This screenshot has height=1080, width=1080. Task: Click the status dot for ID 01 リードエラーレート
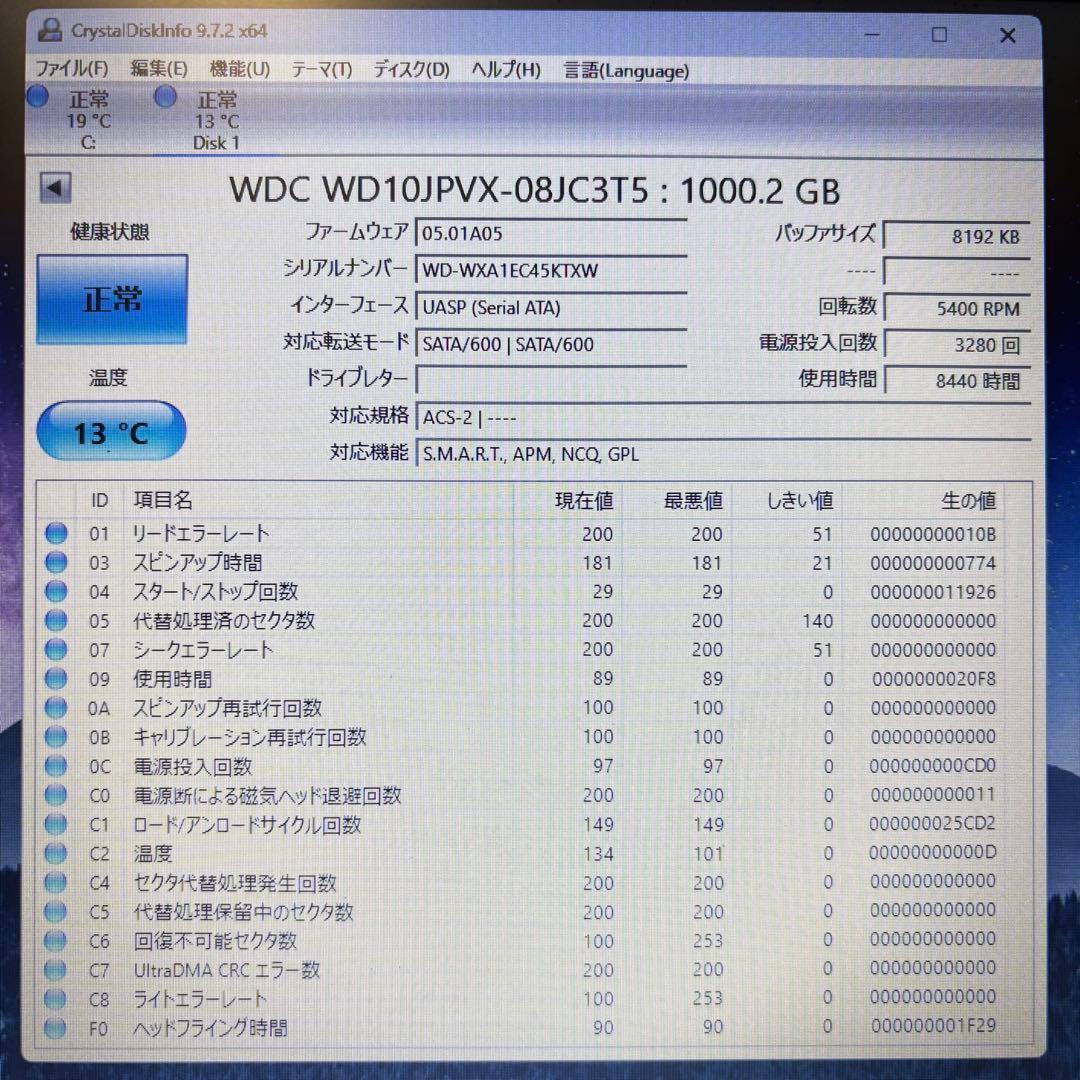coord(56,533)
